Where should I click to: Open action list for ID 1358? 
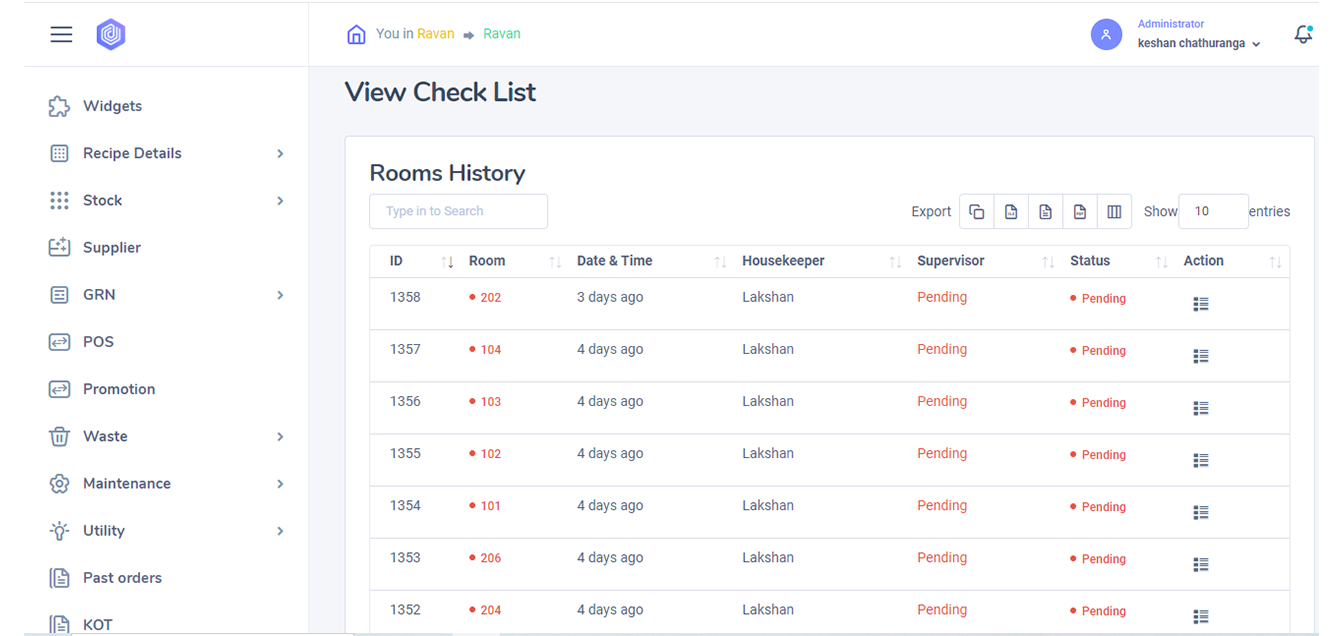click(x=1201, y=304)
